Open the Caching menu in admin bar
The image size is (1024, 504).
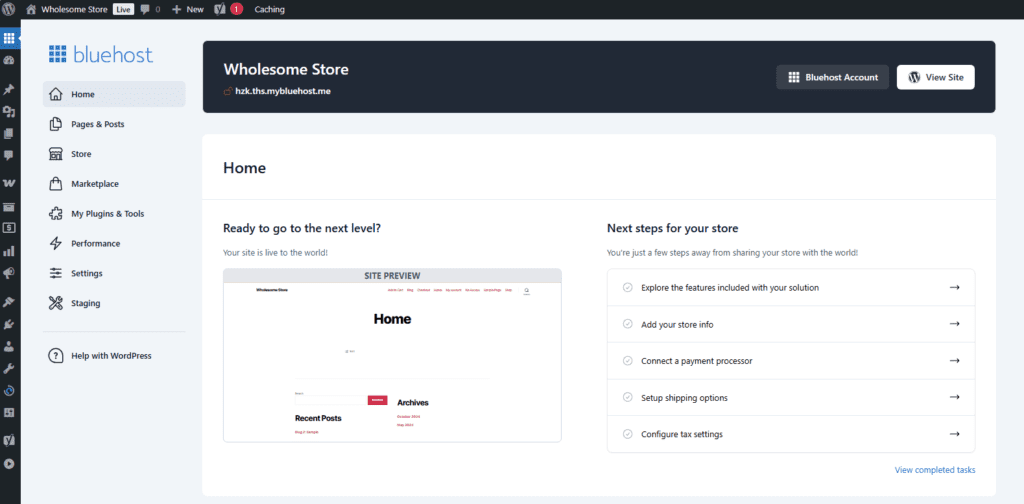pos(269,9)
